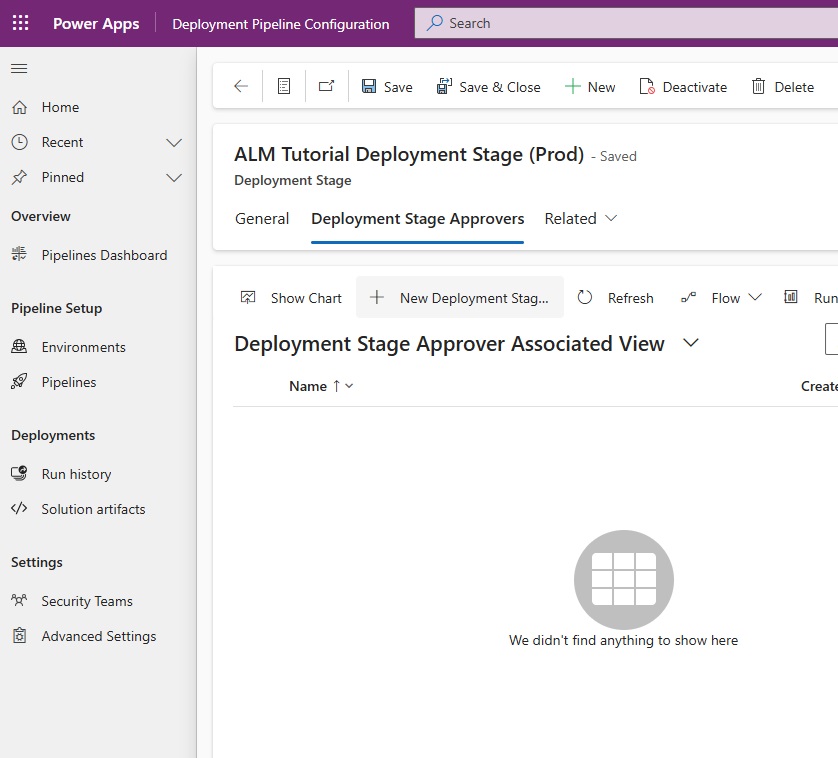Switch to the General tab
The image size is (838, 758).
[x=262, y=219]
